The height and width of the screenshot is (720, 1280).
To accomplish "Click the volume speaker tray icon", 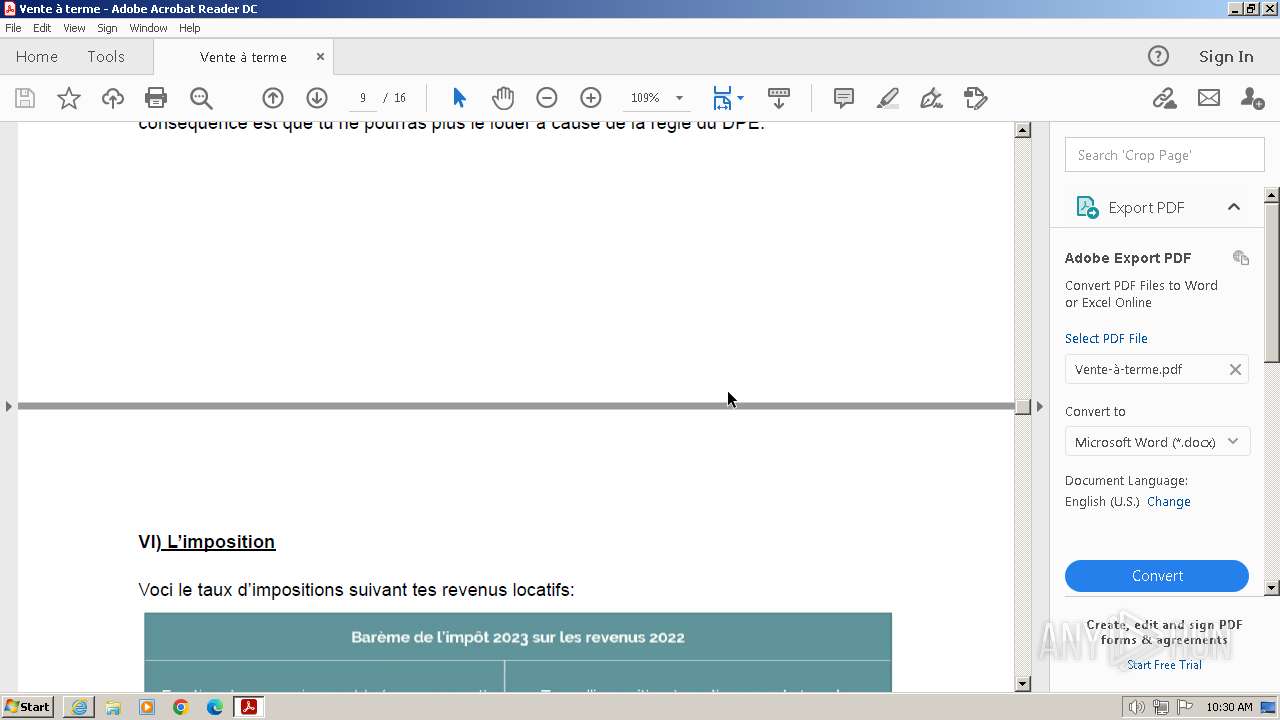I will 1136,707.
